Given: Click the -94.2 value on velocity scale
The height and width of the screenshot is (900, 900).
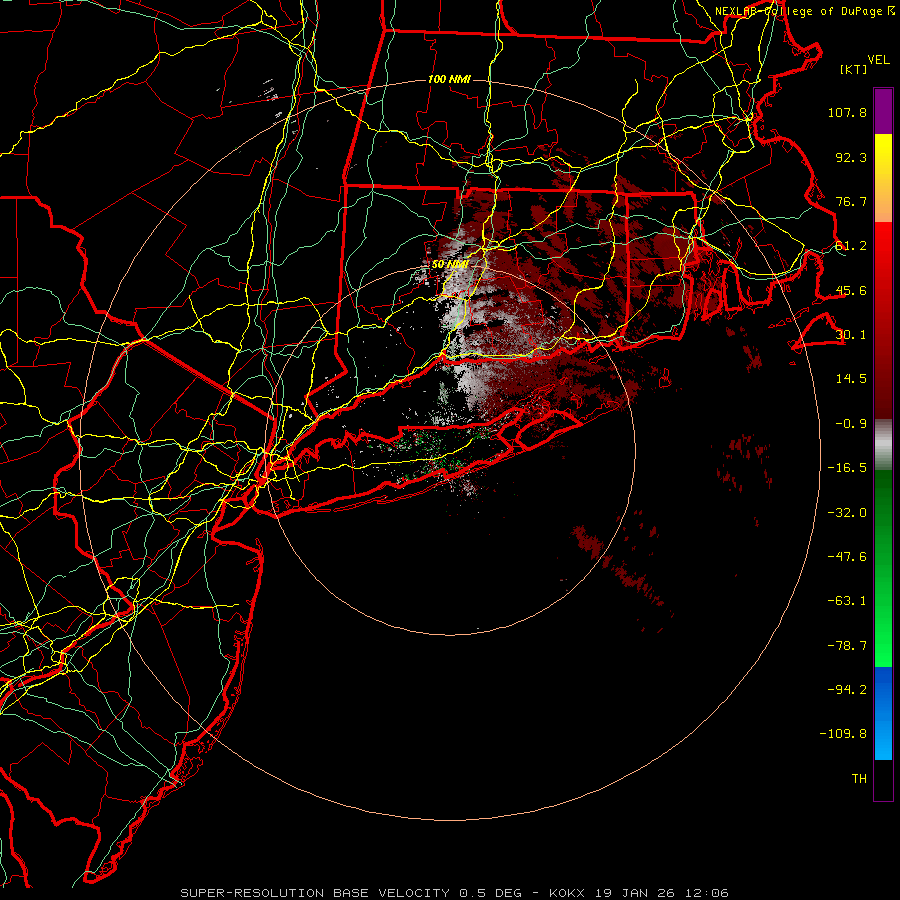Looking at the screenshot, I should (x=847, y=689).
